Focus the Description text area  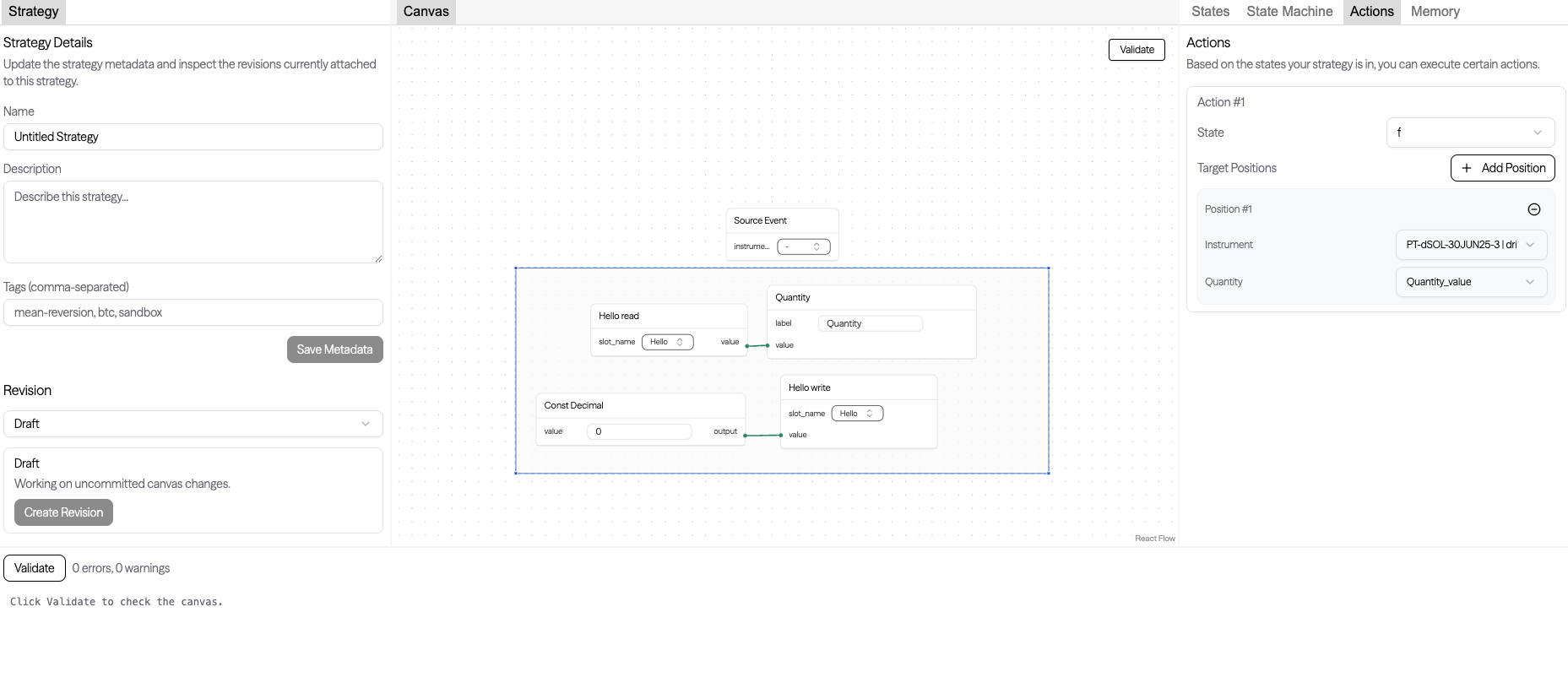[193, 222]
